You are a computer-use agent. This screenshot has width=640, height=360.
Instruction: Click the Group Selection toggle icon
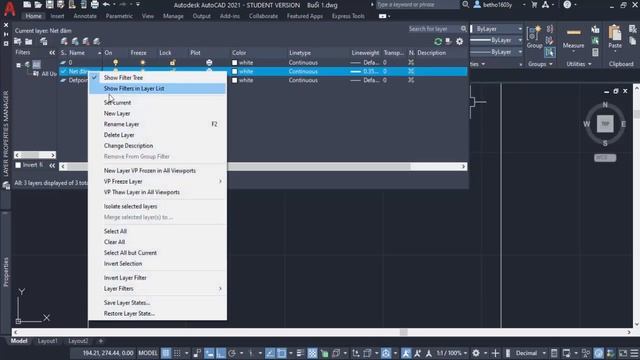point(549,52)
